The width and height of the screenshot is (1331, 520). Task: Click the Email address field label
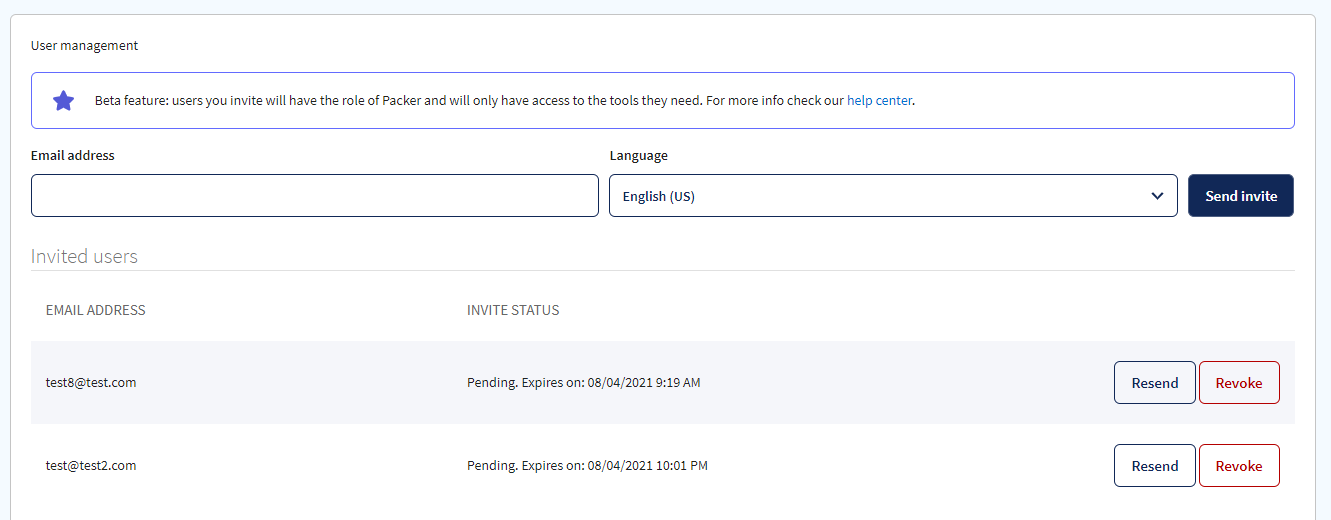click(73, 155)
